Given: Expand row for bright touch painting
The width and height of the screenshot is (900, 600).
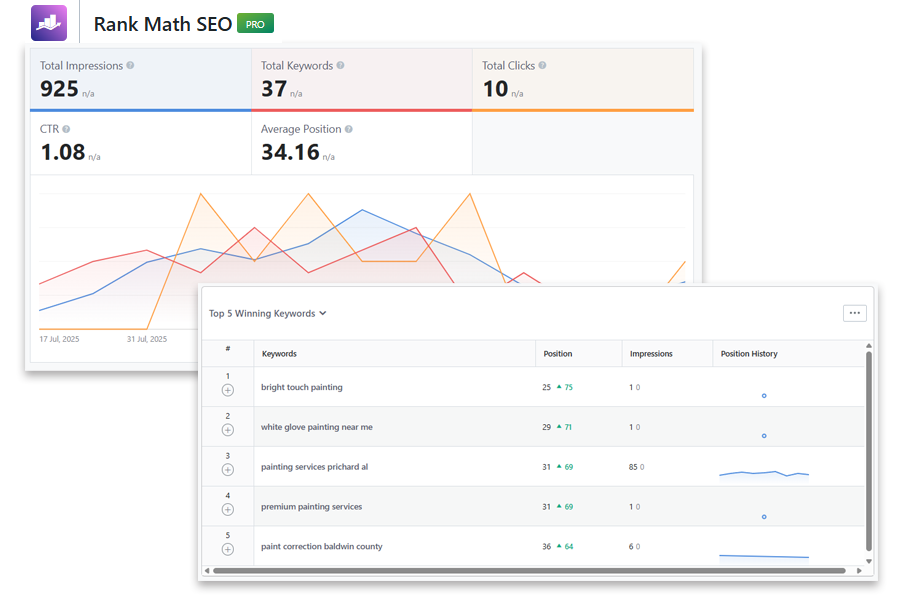Looking at the screenshot, I should 228,389.
